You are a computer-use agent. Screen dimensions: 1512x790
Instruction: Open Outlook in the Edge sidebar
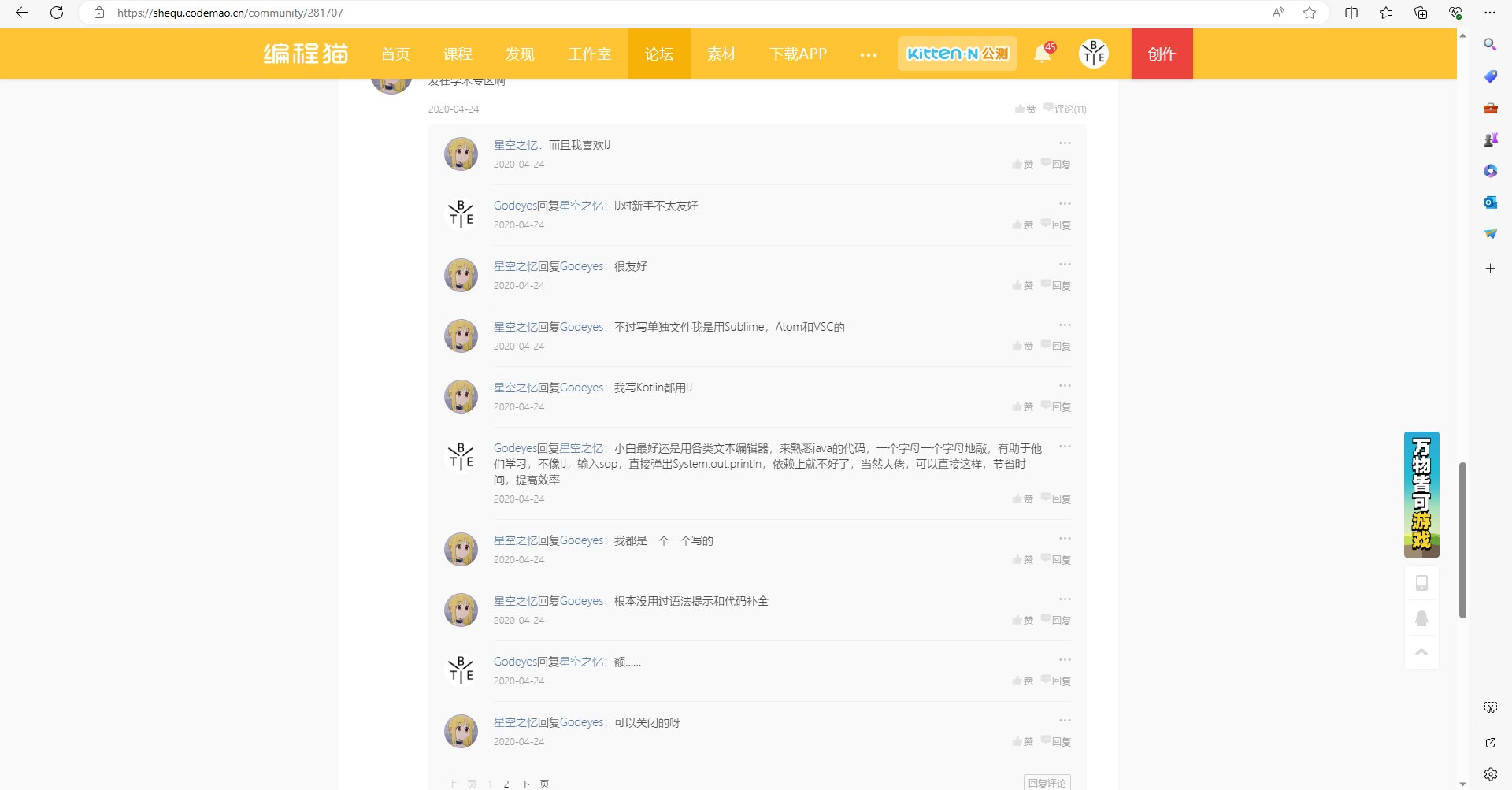pos(1490,202)
